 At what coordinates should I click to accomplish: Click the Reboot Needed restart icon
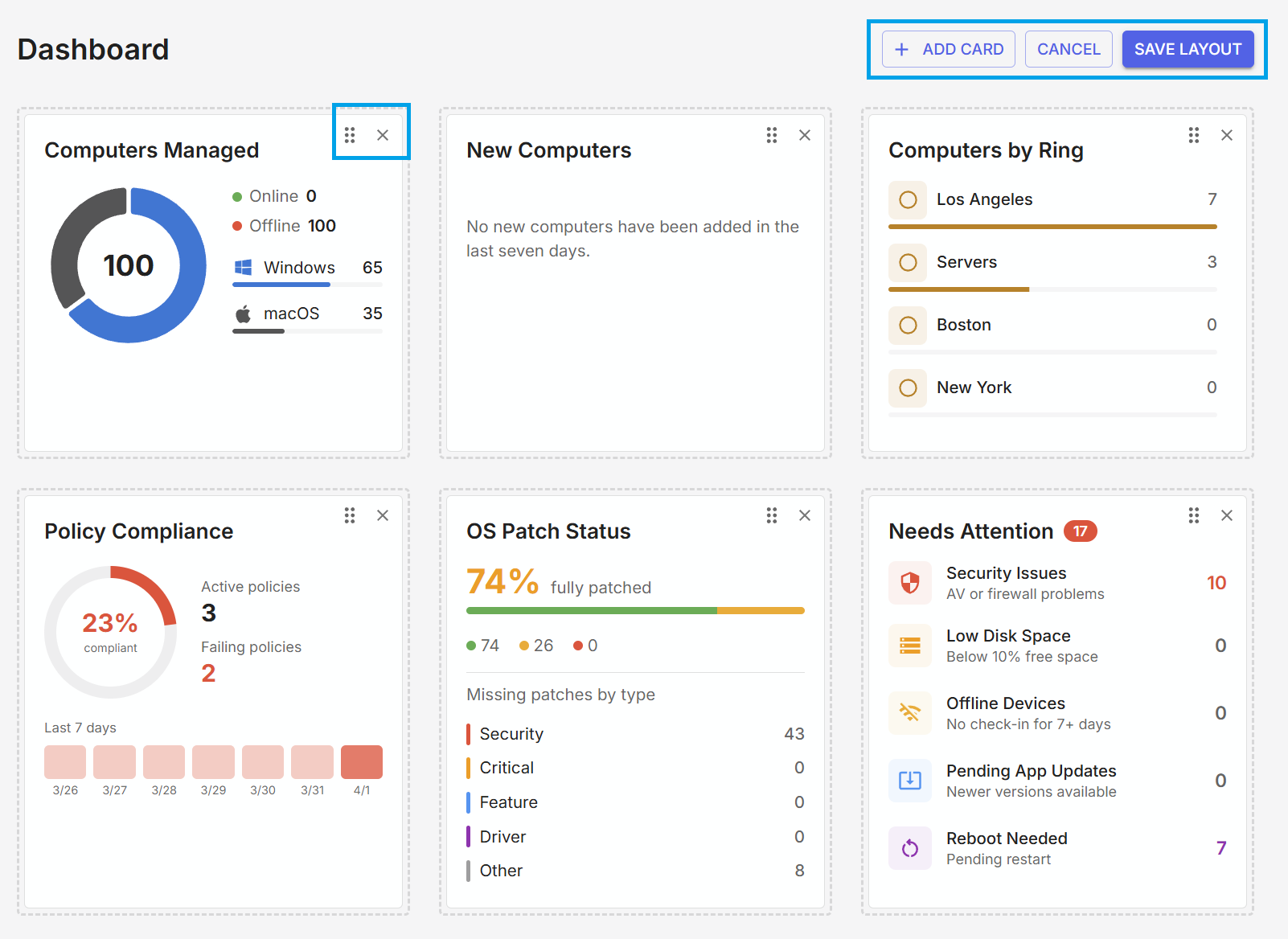pyautogui.click(x=909, y=848)
